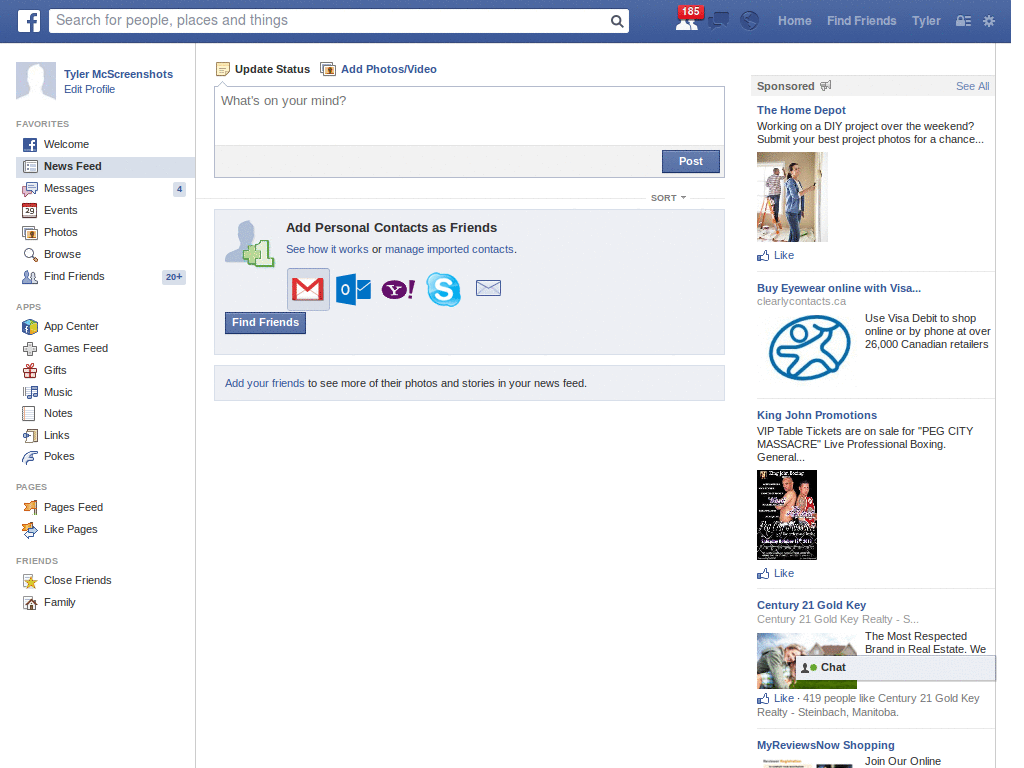
Task: Click the search magnifier icon
Action: pyautogui.click(x=616, y=22)
